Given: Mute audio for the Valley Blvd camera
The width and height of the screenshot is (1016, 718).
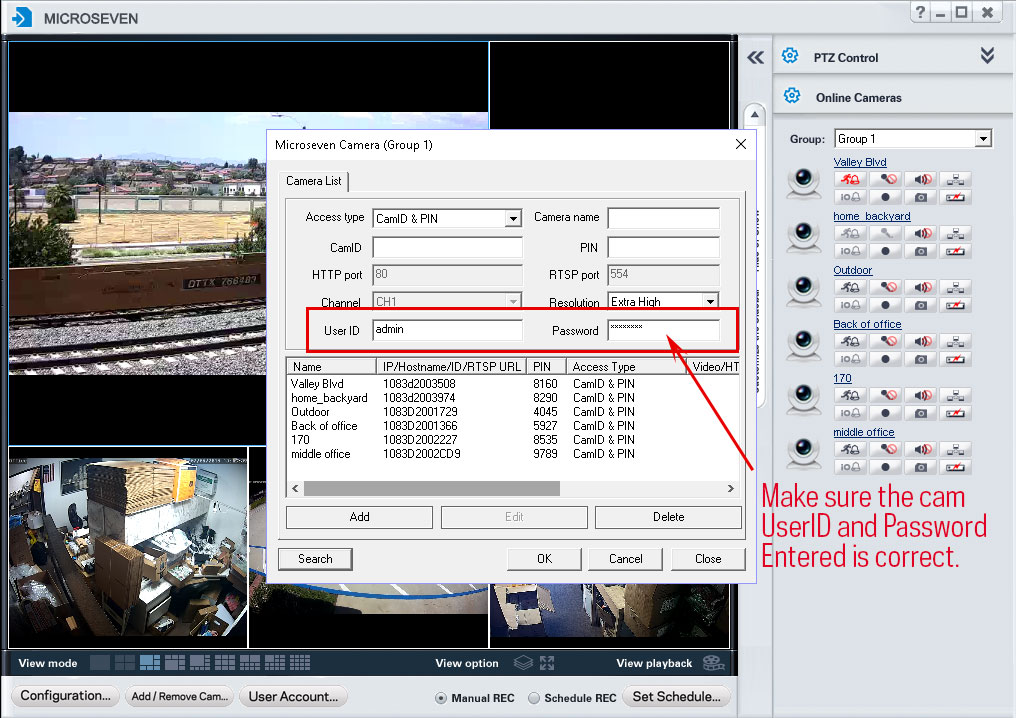Looking at the screenshot, I should pos(920,179).
